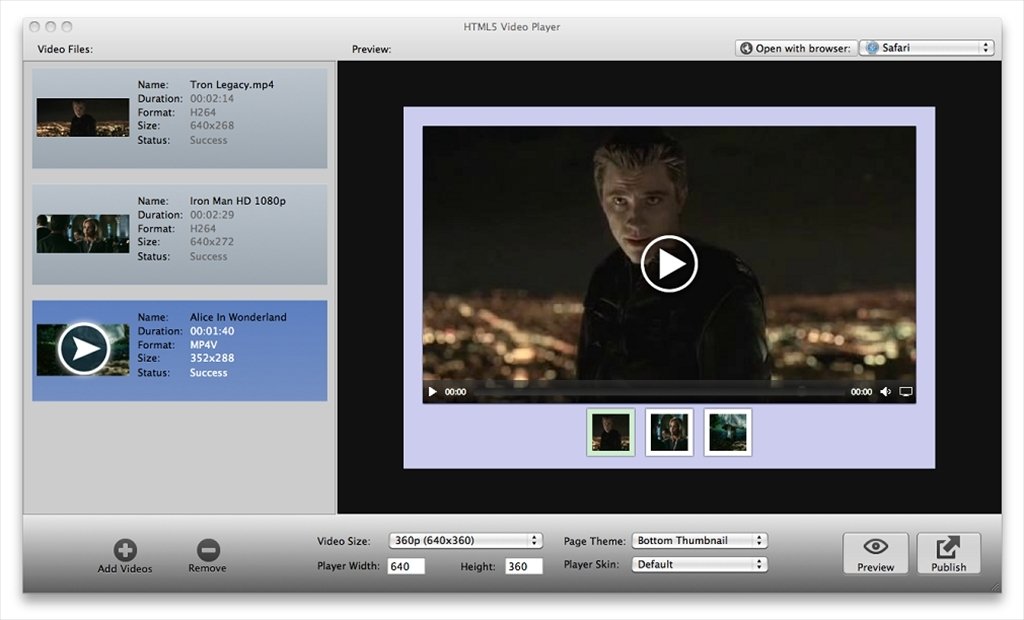Open the Player Skin dropdown
Image resolution: width=1024 pixels, height=620 pixels.
(698, 563)
